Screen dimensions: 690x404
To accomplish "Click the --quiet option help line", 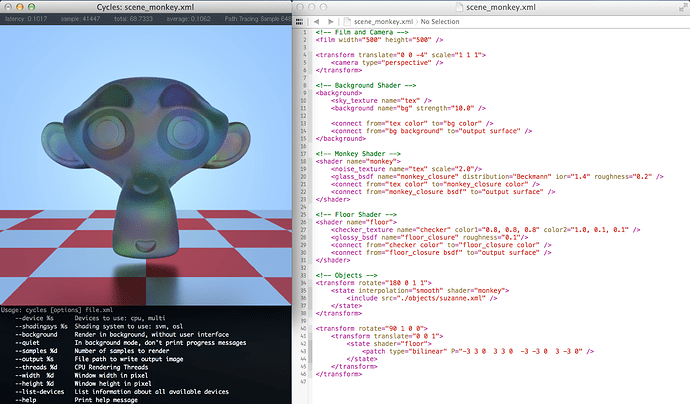I will 131,343.
